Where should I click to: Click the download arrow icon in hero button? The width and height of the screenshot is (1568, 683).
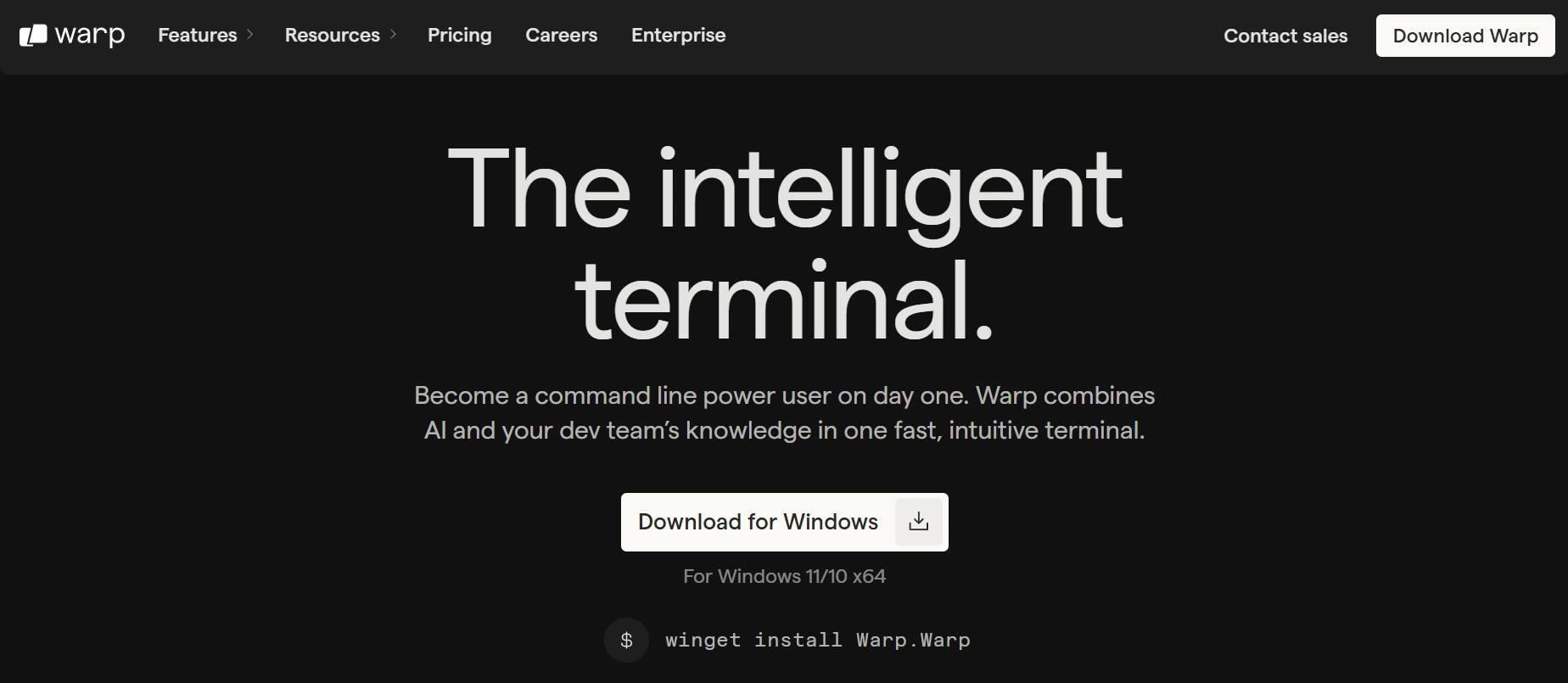coord(918,522)
